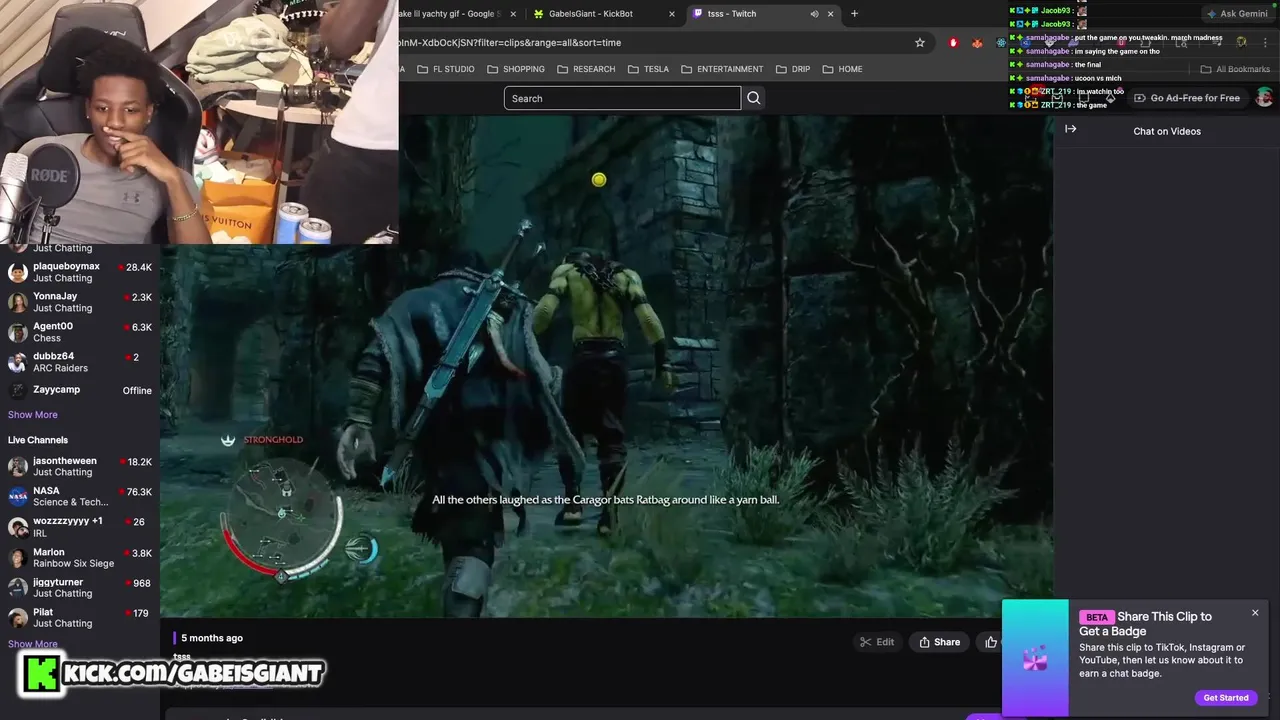Screen dimensions: 1280x720
Task: Click Go Ad-Free for Free
Action: point(1187,98)
